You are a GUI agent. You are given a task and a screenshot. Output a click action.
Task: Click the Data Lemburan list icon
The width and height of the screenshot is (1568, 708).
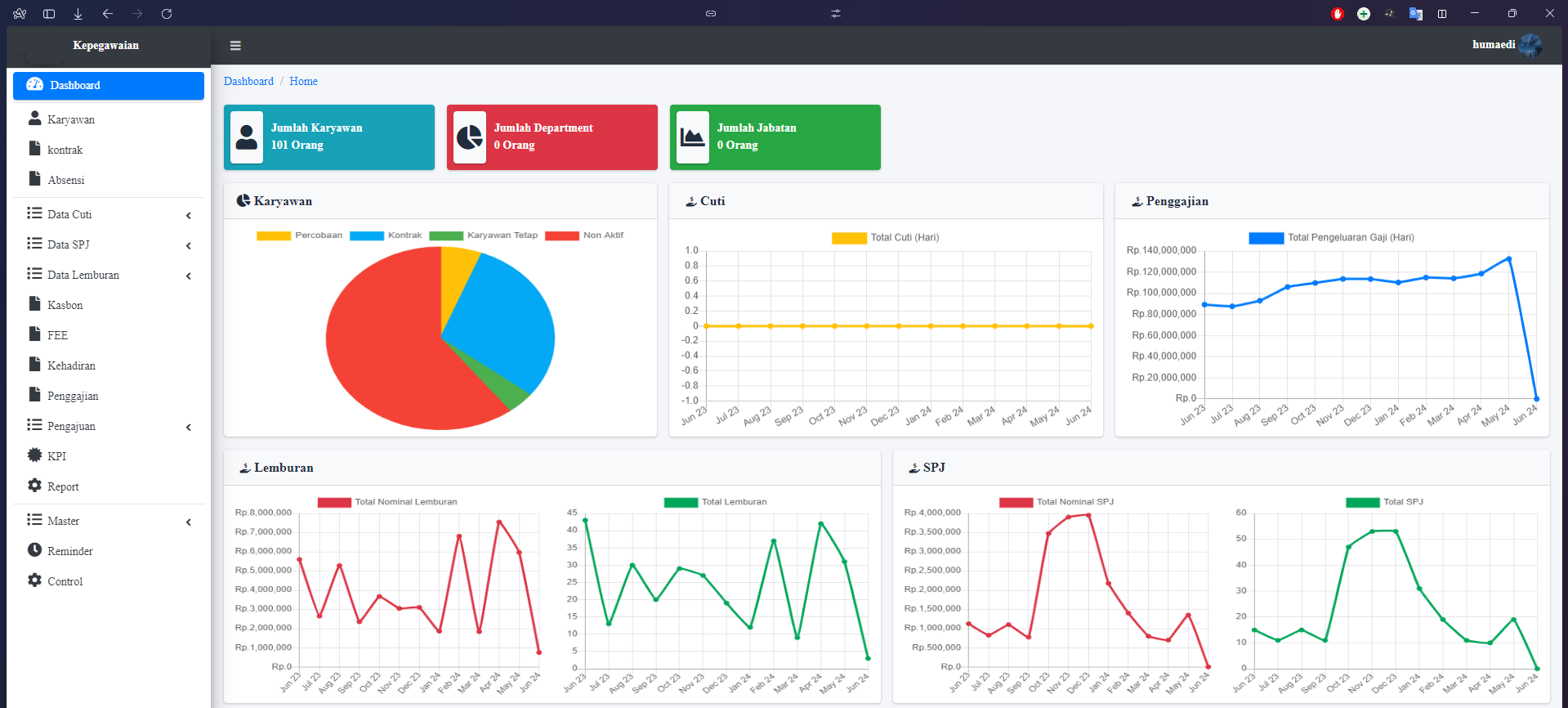(34, 273)
